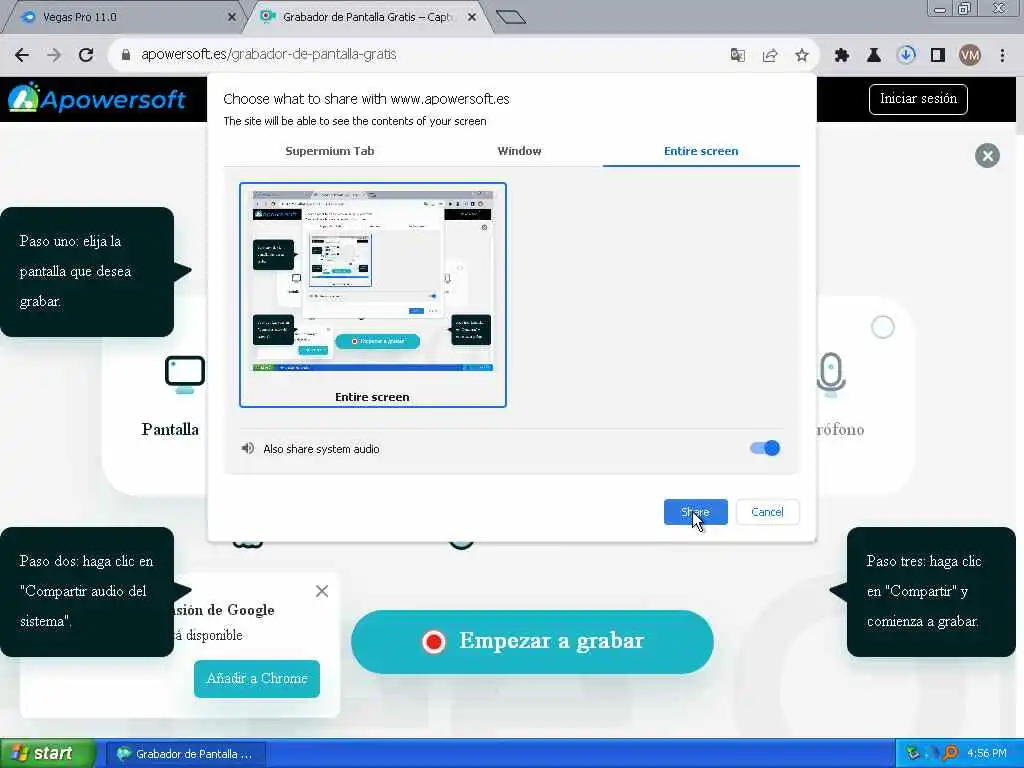
Task: Go back to previous page
Action: coord(22,55)
